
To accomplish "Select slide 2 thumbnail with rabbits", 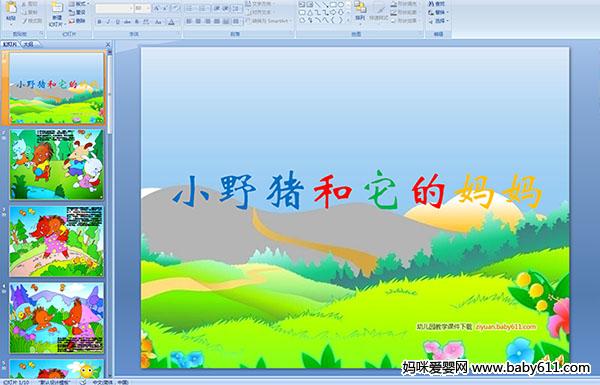I will click(x=57, y=165).
